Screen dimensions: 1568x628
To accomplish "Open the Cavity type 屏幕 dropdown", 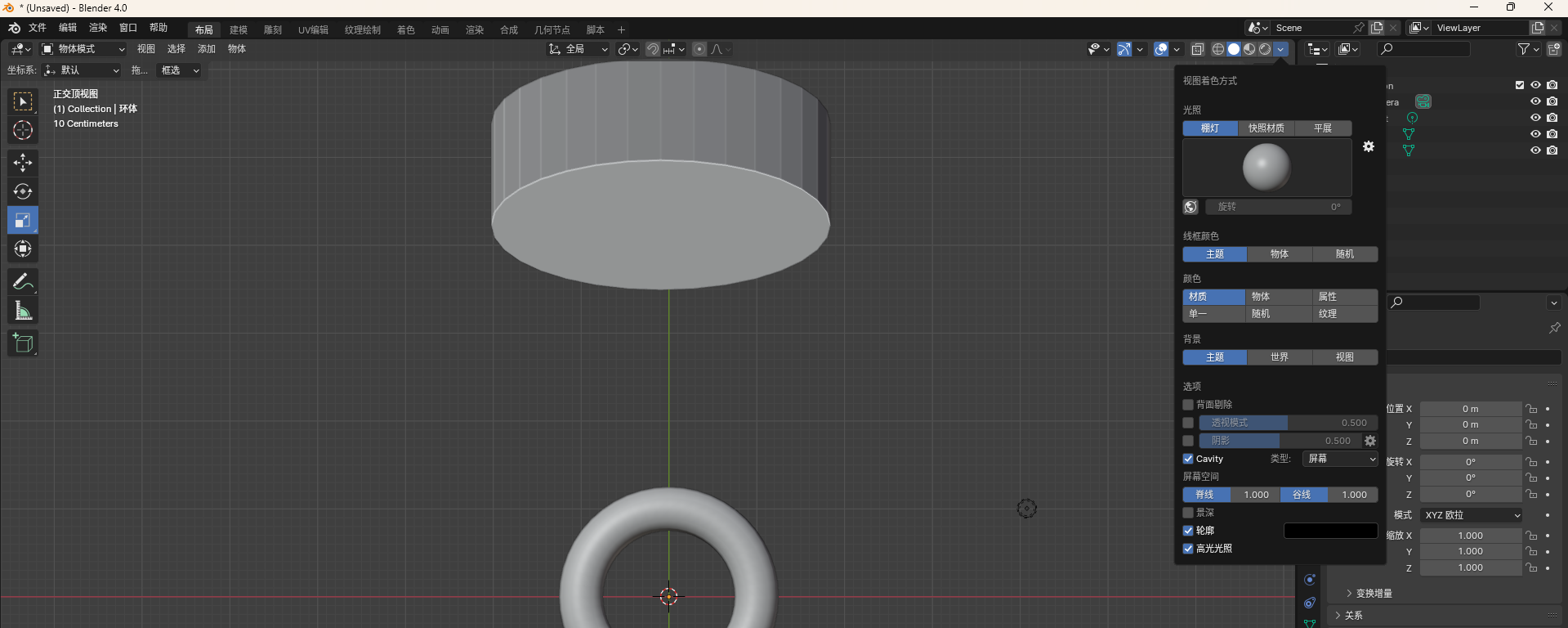I will point(1340,459).
